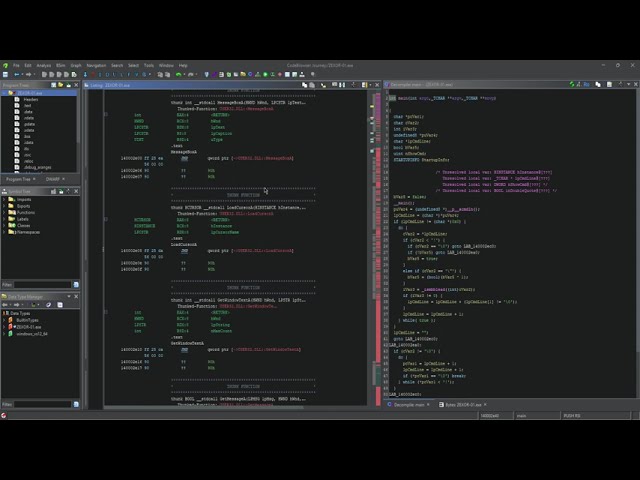Screen dimensions: 640x480
Task: Go back with the blue left arrow
Action: click(17, 75)
